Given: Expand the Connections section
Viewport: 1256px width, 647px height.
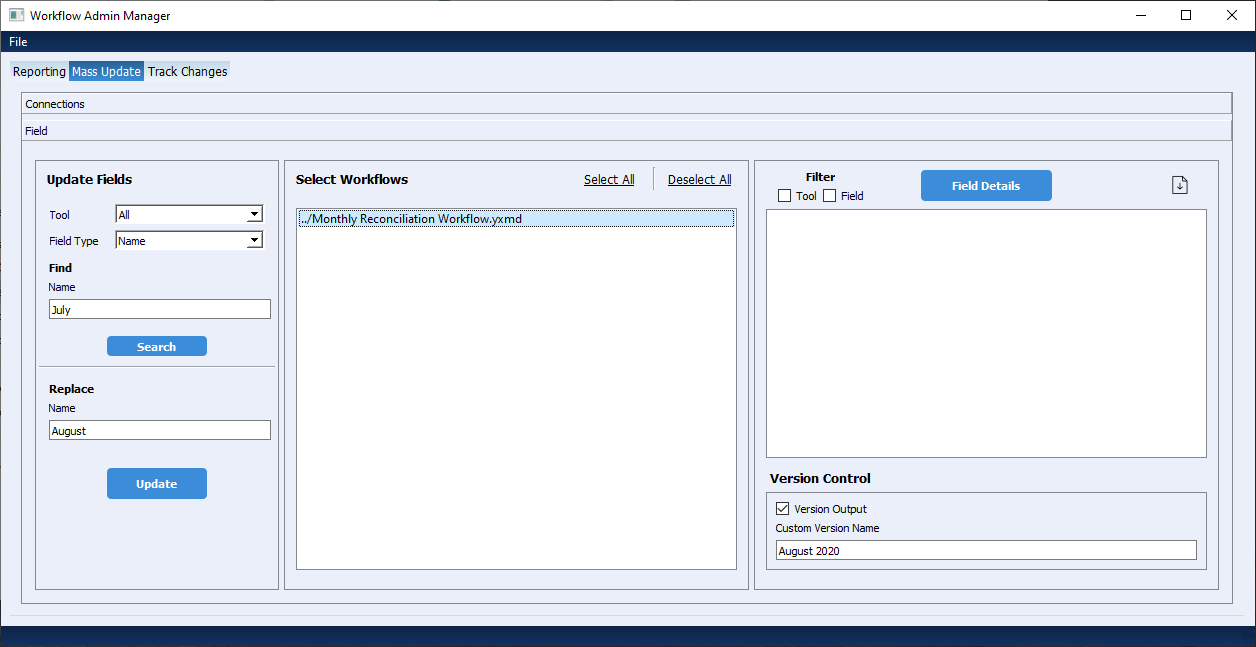Looking at the screenshot, I should [626, 104].
